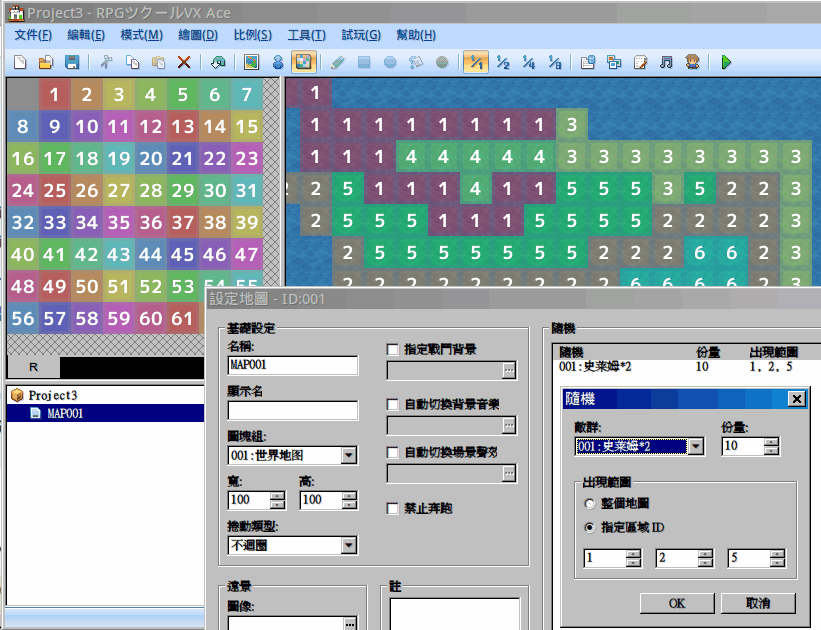Open the 試玩 menu
821x630 pixels.
coord(361,35)
